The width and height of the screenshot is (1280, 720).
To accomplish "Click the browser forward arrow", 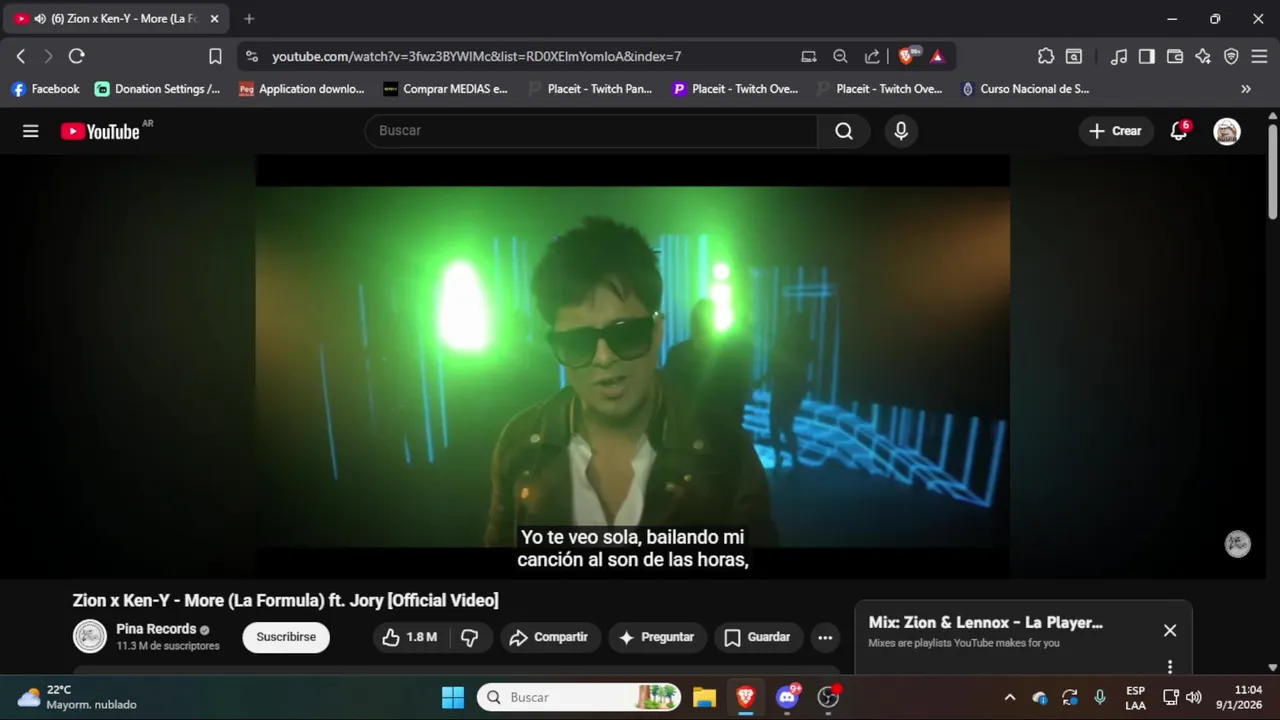I will click(47, 56).
